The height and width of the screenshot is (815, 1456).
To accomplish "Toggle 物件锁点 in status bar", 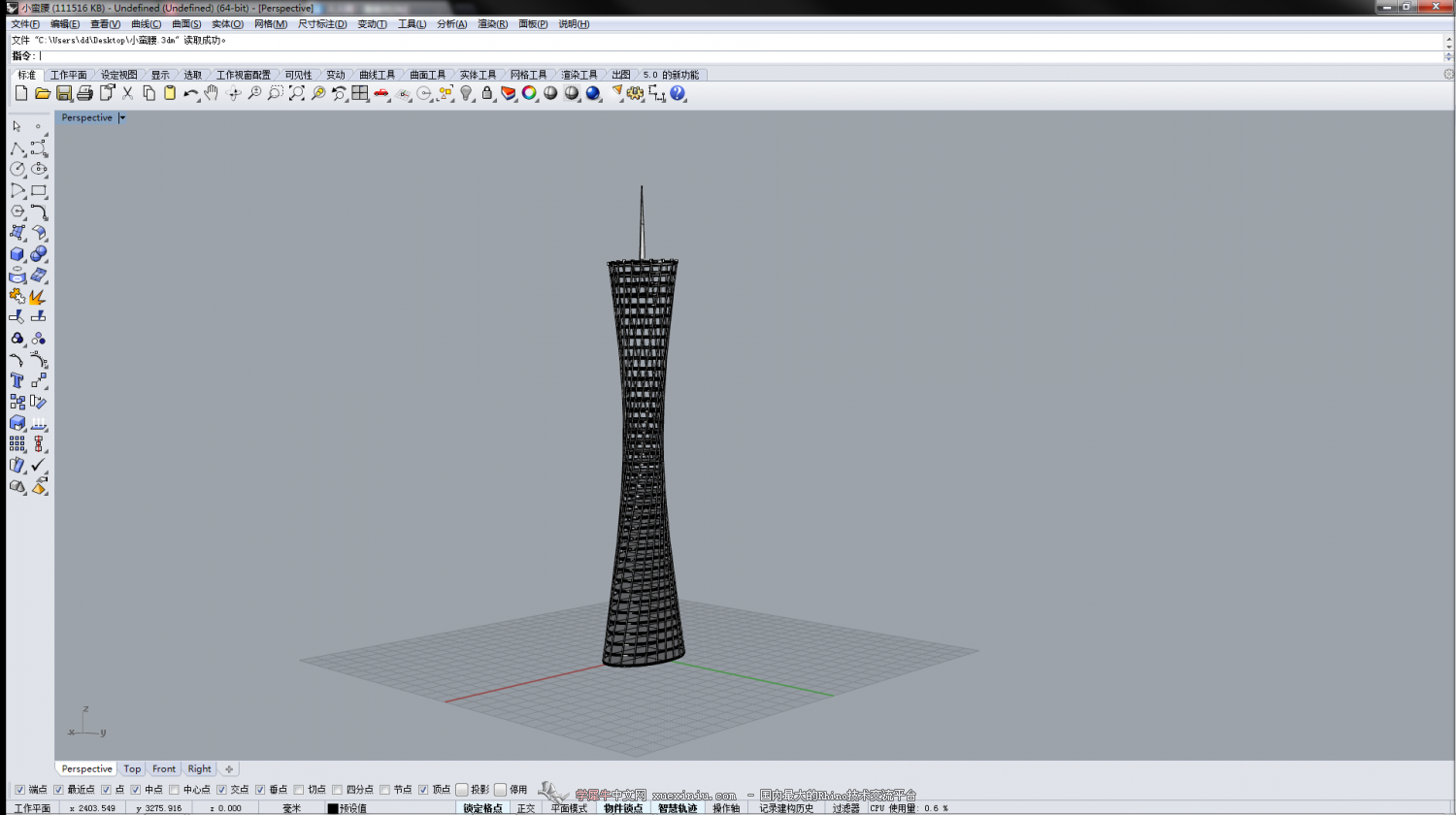I will tap(623, 808).
